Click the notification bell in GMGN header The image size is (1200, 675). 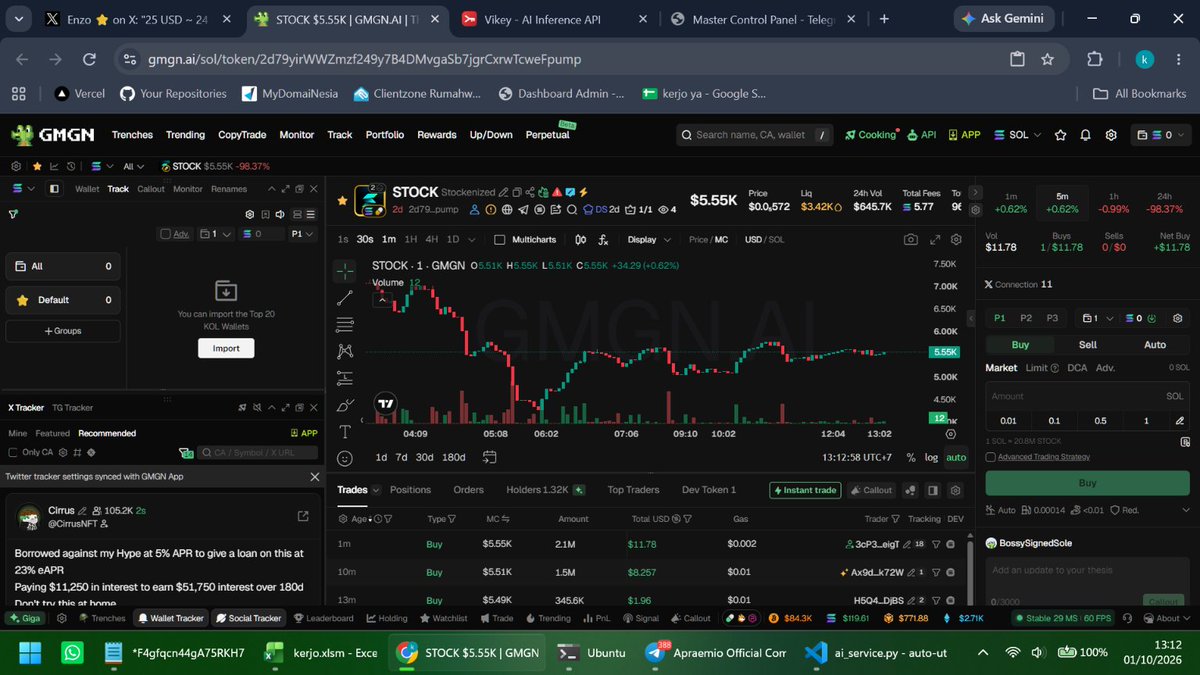(1085, 135)
